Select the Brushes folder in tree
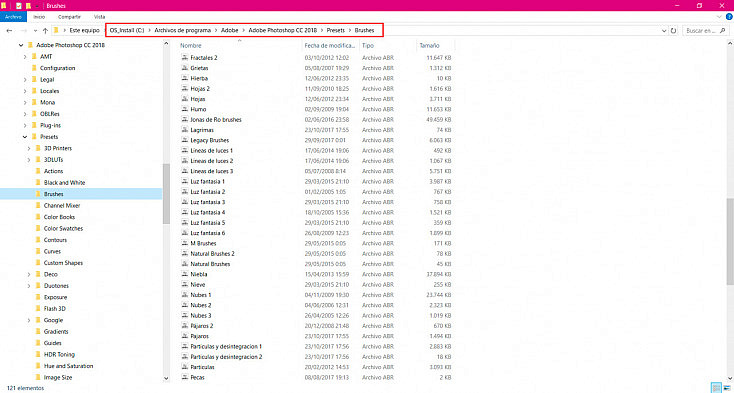The height and width of the screenshot is (393, 734). coord(53,194)
